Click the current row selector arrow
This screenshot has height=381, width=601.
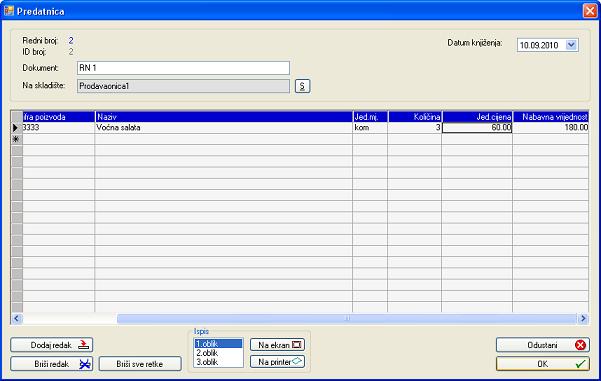17,128
